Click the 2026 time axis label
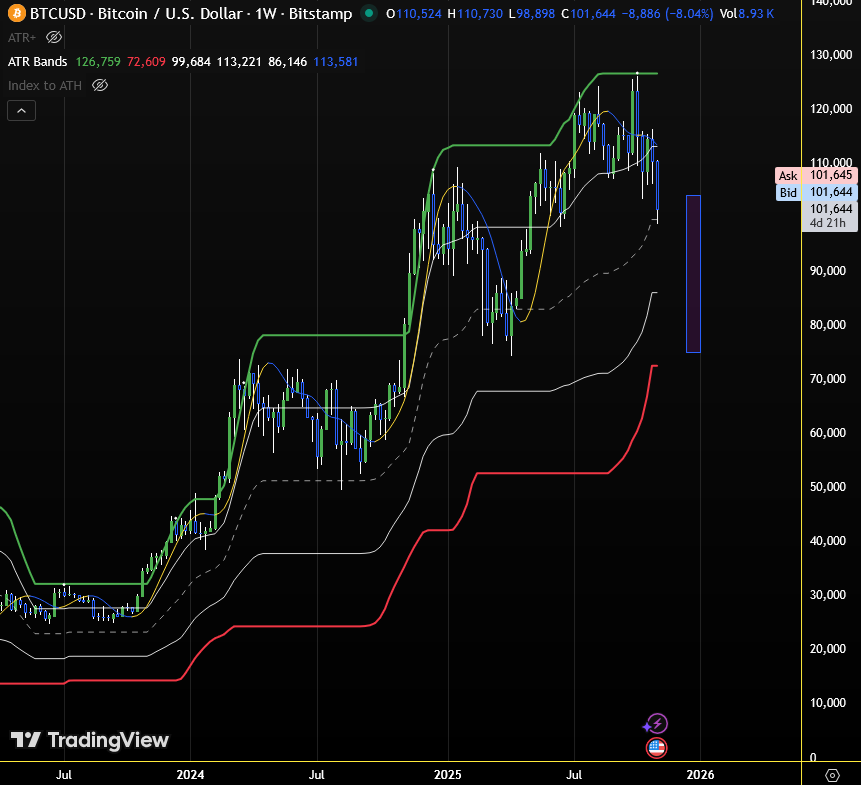This screenshot has width=861, height=785. (x=701, y=775)
